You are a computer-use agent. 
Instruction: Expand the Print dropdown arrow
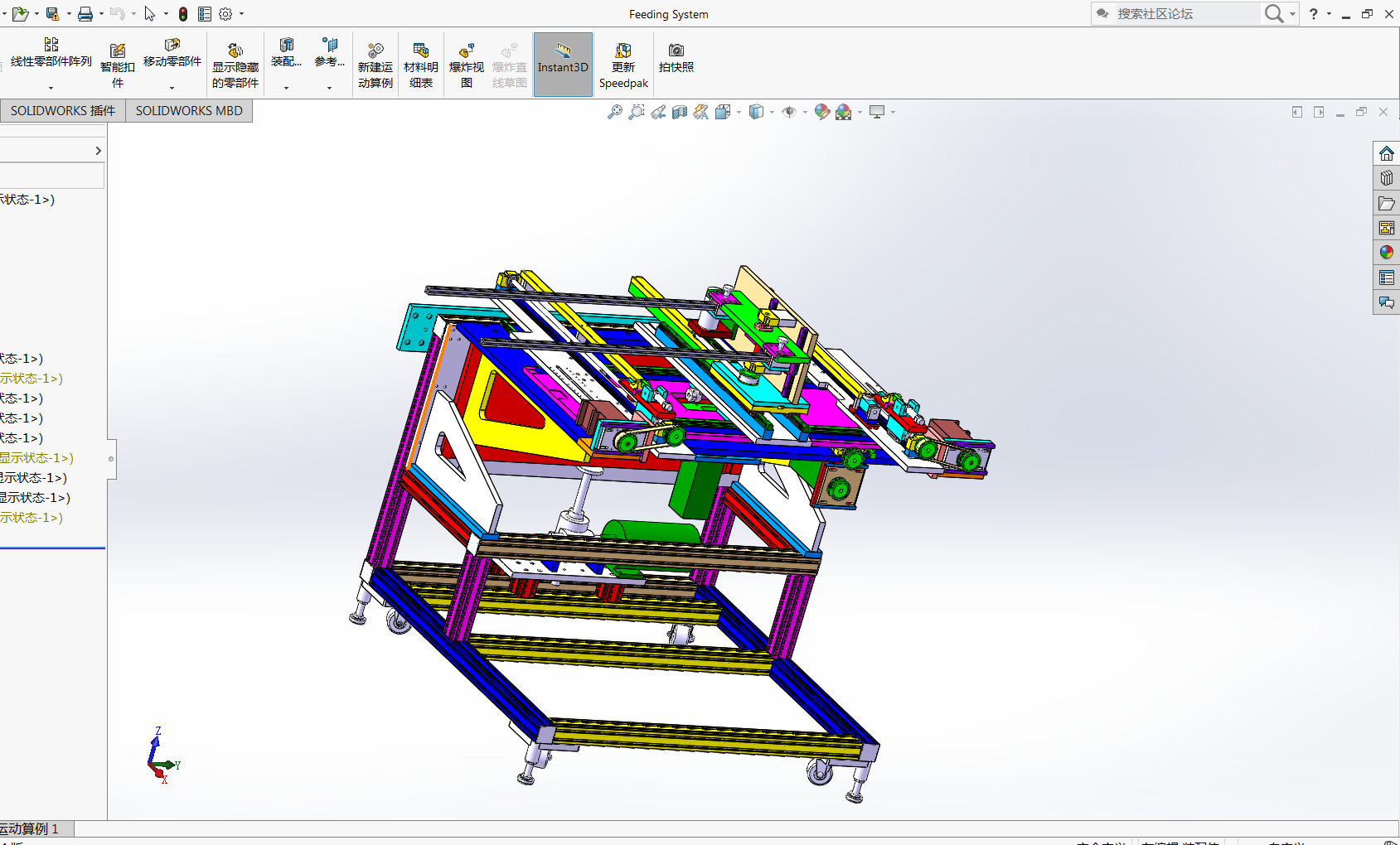point(101,14)
